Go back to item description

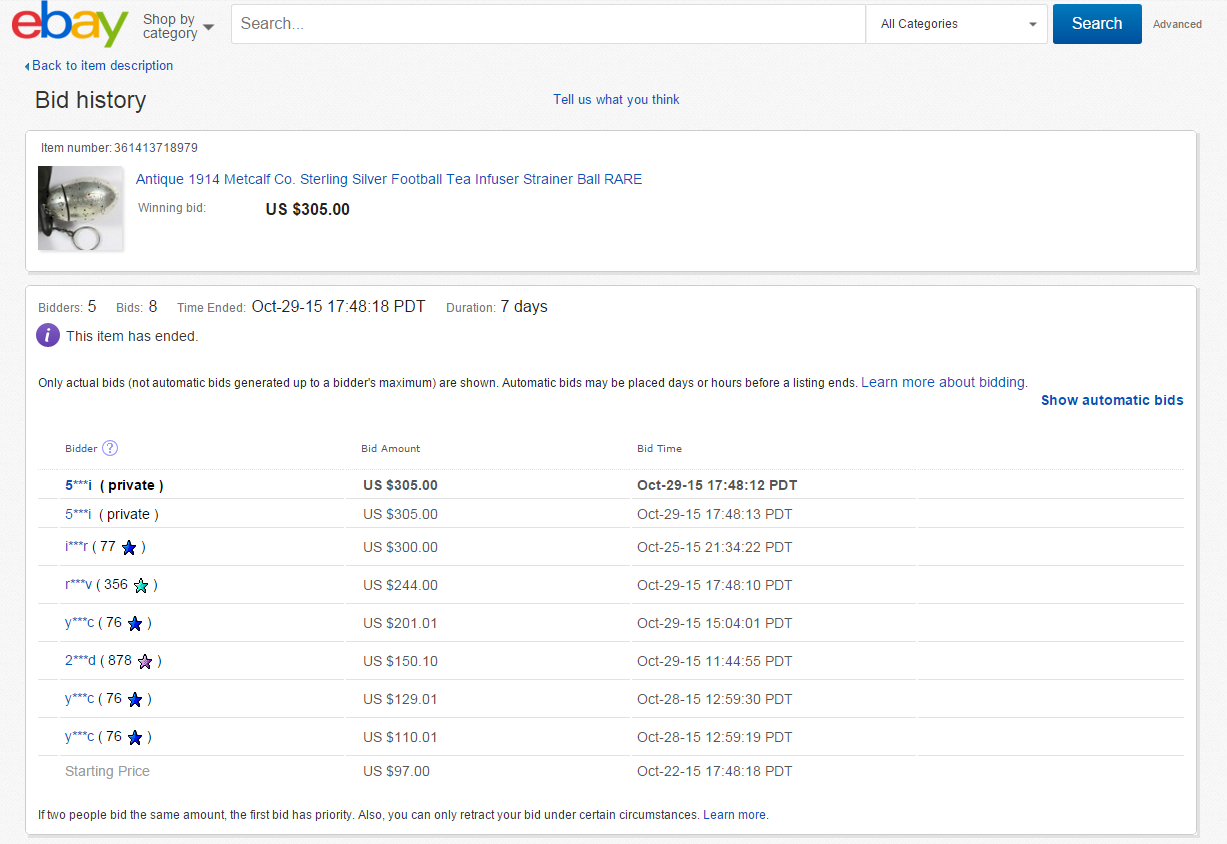click(102, 66)
